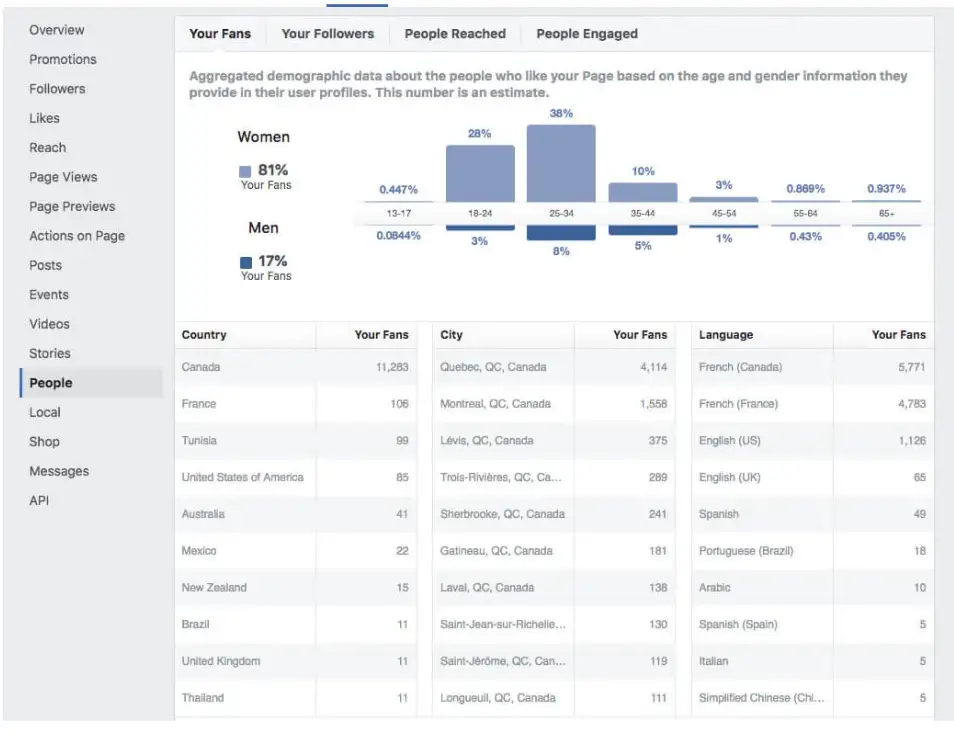The height and width of the screenshot is (734, 954).
Task: Select the Promotions sidebar item
Action: point(63,59)
